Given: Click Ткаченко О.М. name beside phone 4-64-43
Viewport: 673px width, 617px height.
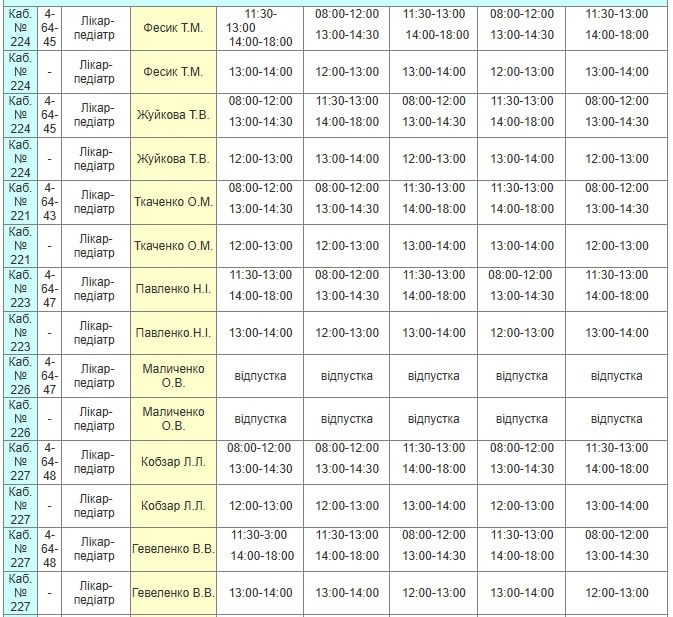Looking at the screenshot, I should (x=173, y=201).
